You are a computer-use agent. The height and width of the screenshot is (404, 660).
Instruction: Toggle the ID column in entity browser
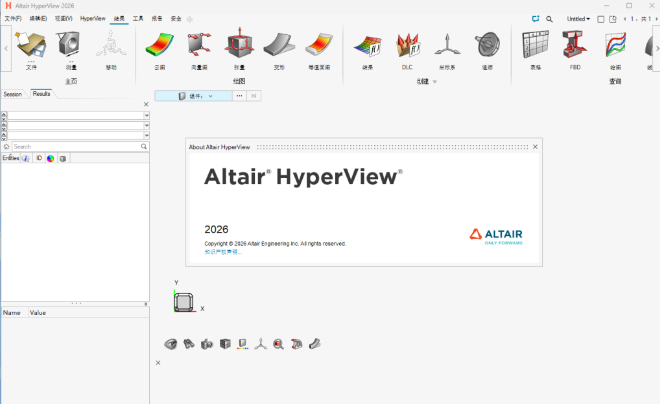click(x=39, y=158)
